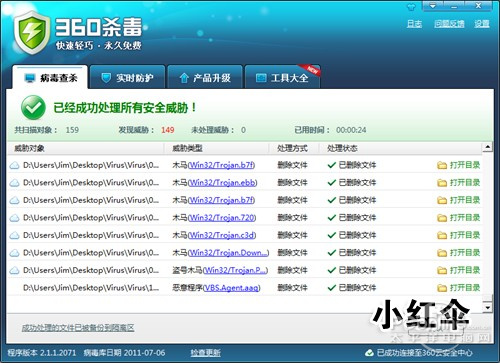Click 打开目录 for the Trojan.Down row
500x363 pixels.
[x=465, y=253]
